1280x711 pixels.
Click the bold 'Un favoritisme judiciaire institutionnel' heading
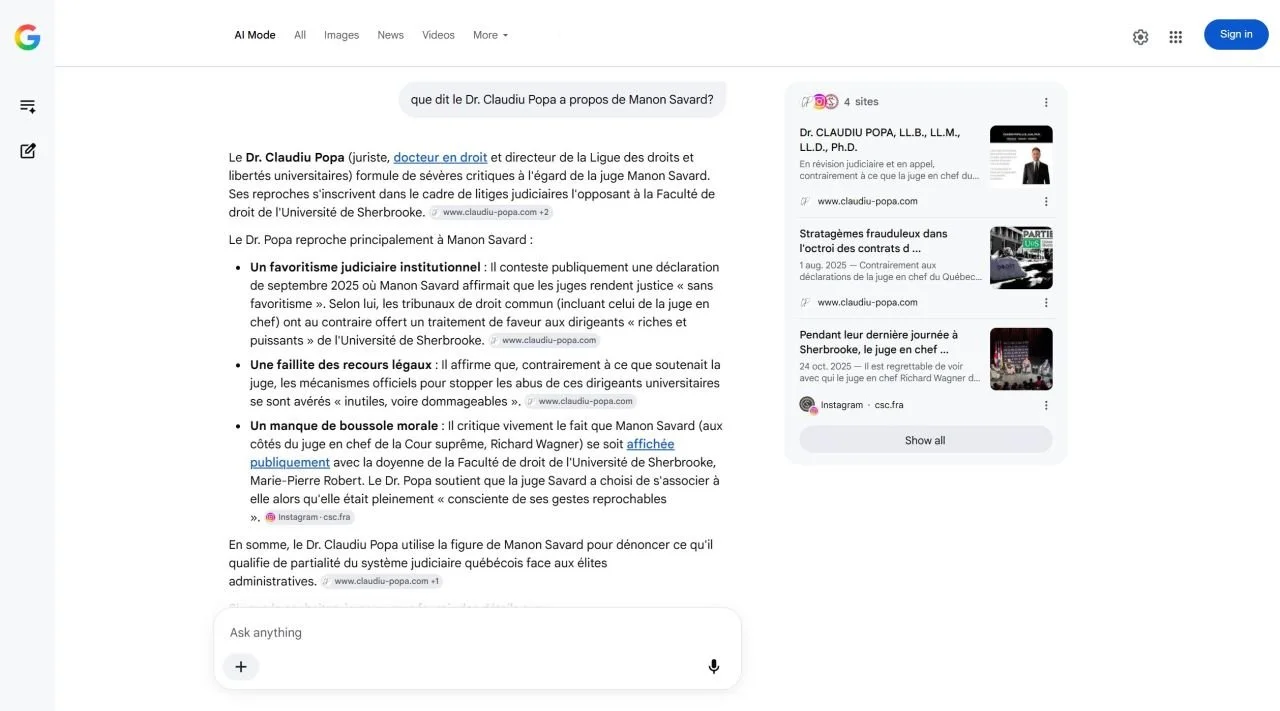[365, 267]
